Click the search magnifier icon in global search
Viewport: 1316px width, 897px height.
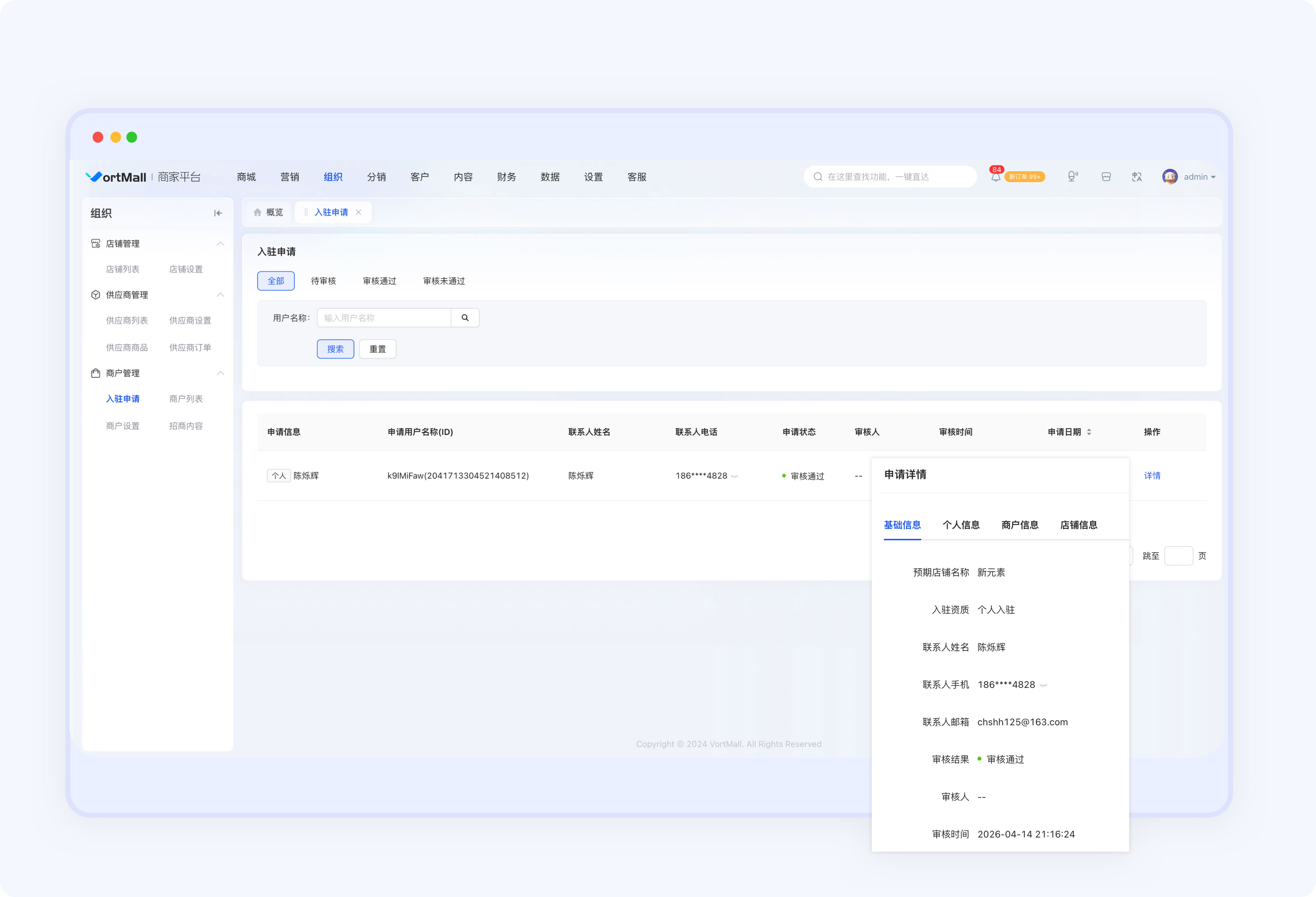click(818, 177)
